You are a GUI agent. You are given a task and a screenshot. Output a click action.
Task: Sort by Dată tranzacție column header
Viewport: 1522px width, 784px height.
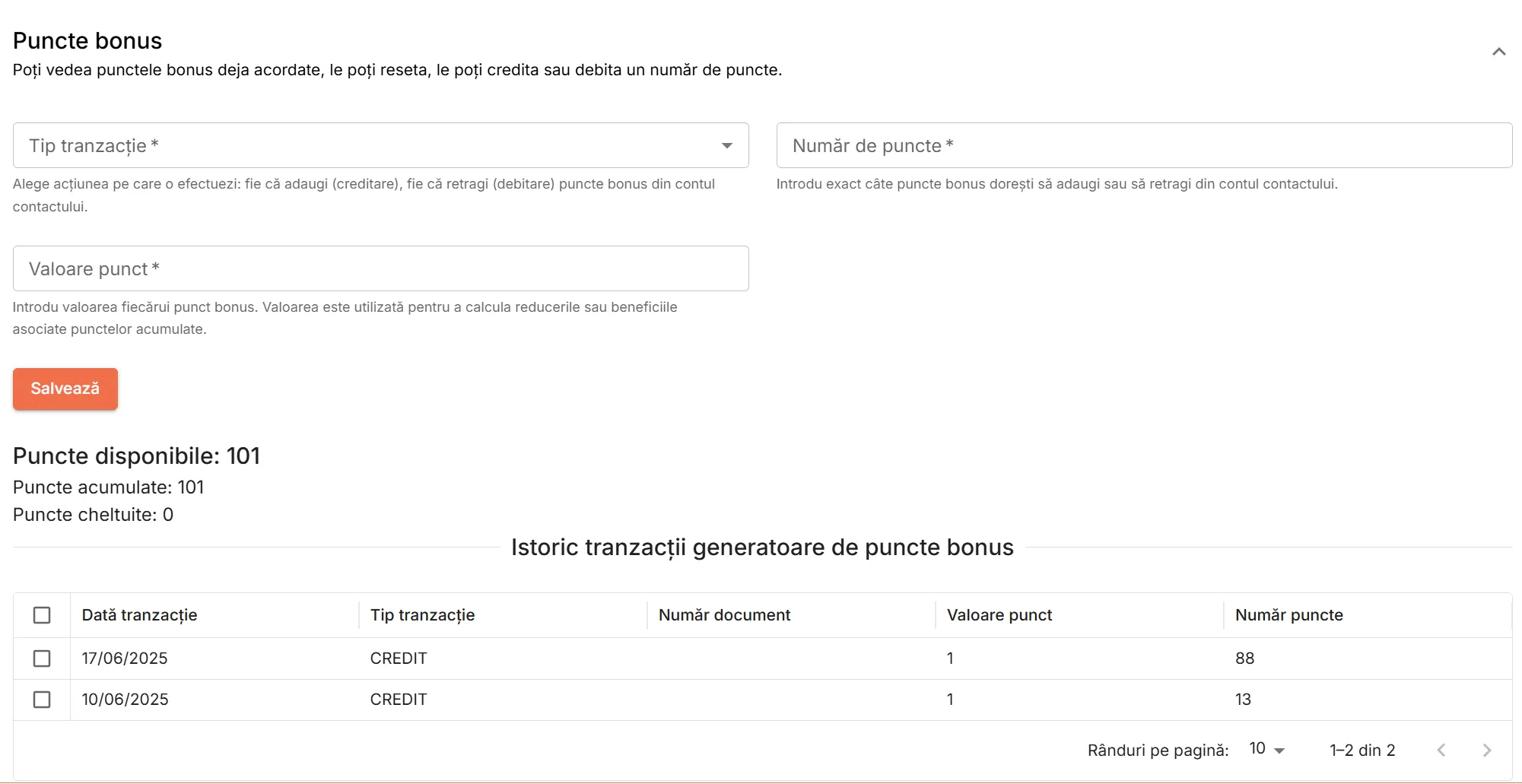click(139, 615)
